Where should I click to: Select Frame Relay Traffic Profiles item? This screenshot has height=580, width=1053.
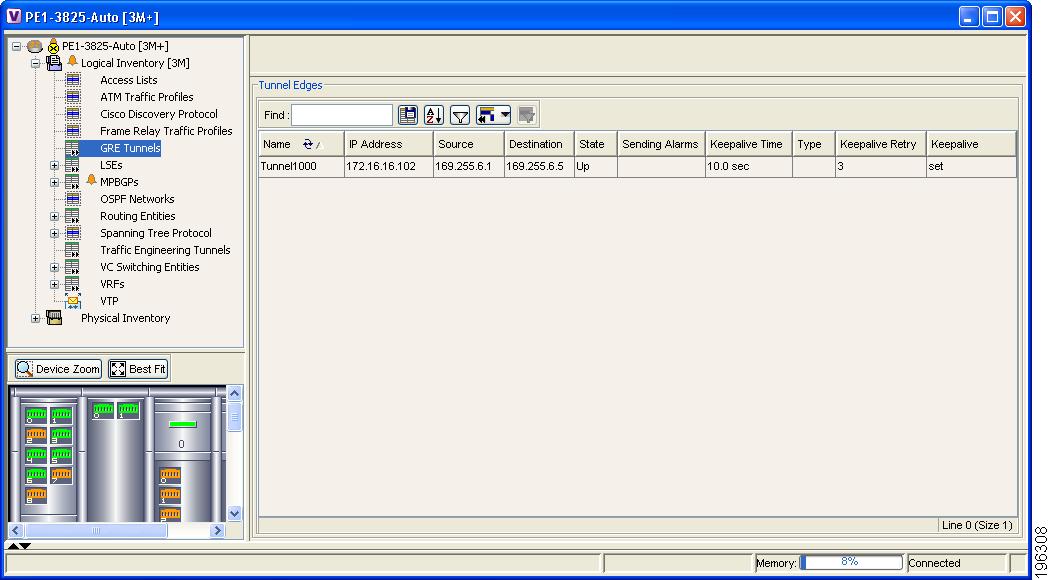tap(167, 131)
